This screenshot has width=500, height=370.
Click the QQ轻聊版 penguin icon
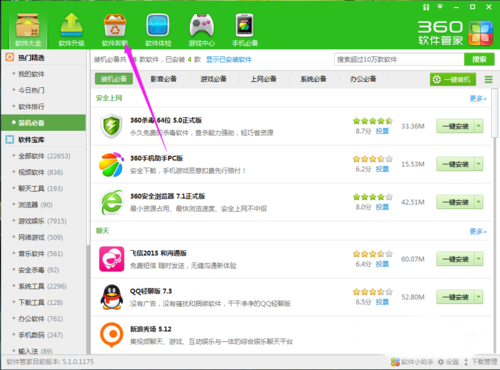[x=111, y=297]
